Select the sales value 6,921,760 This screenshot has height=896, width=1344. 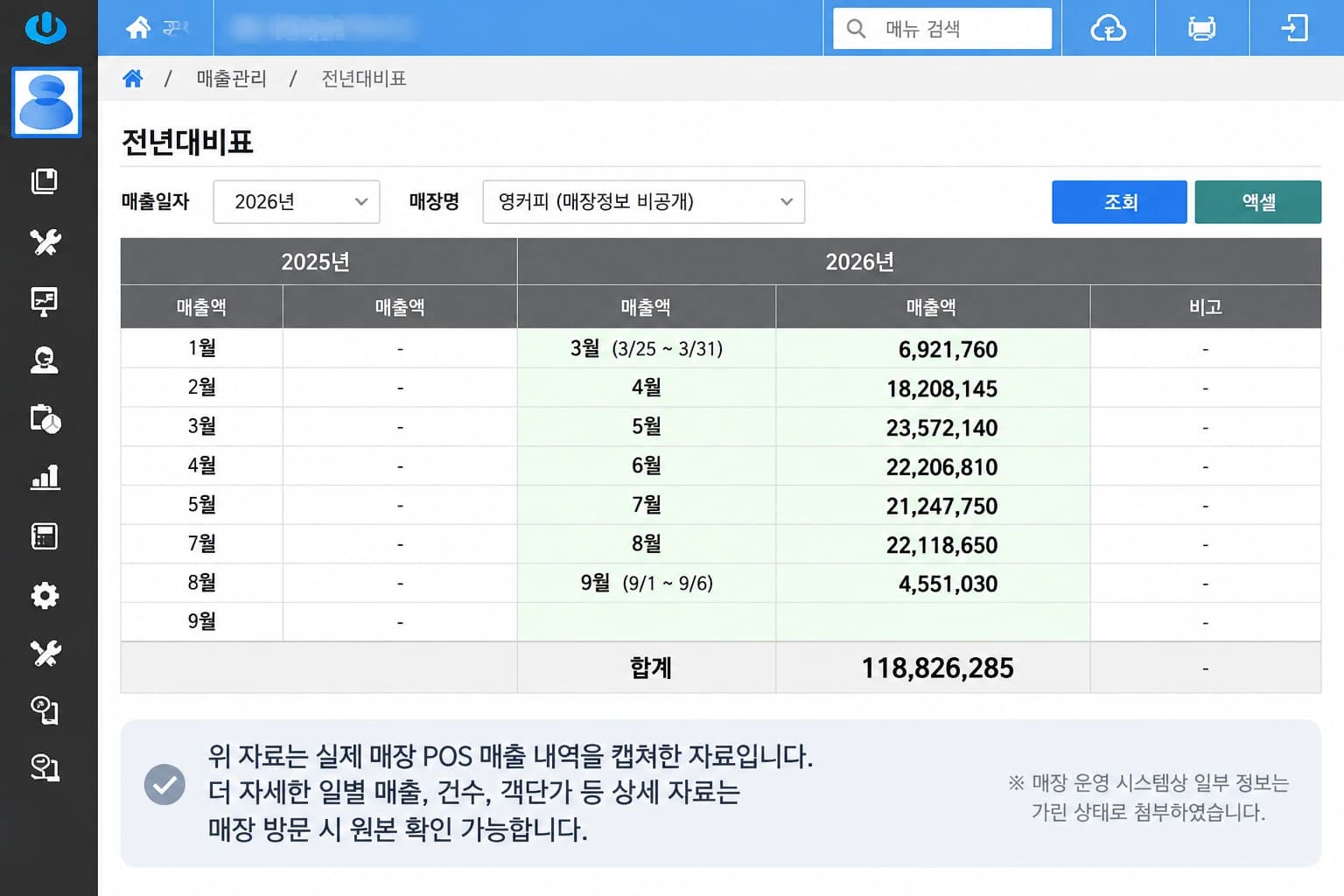948,349
